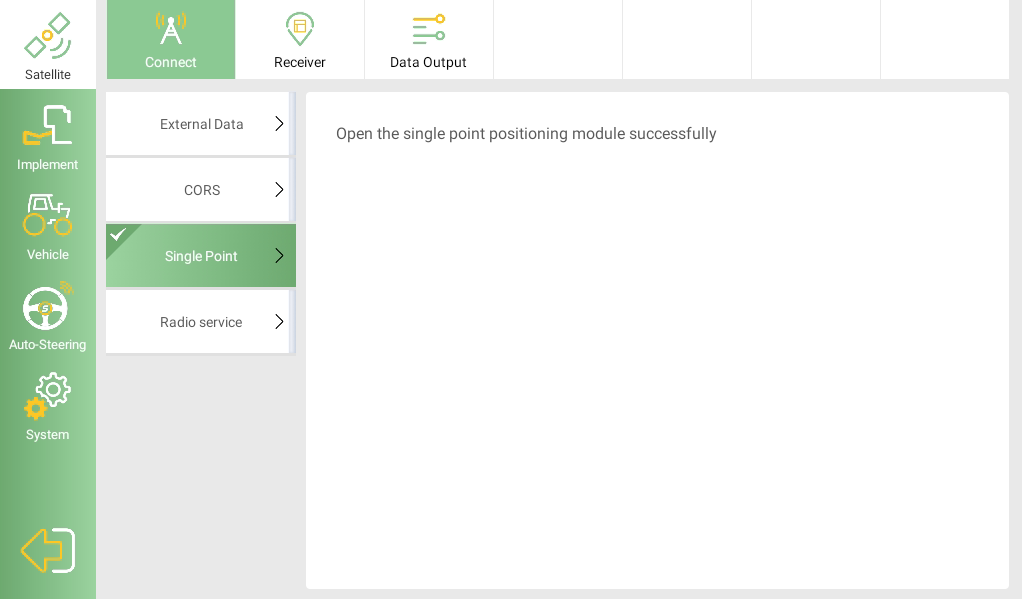Click the single point status message
The width and height of the screenshot is (1022, 599).
pos(526,134)
